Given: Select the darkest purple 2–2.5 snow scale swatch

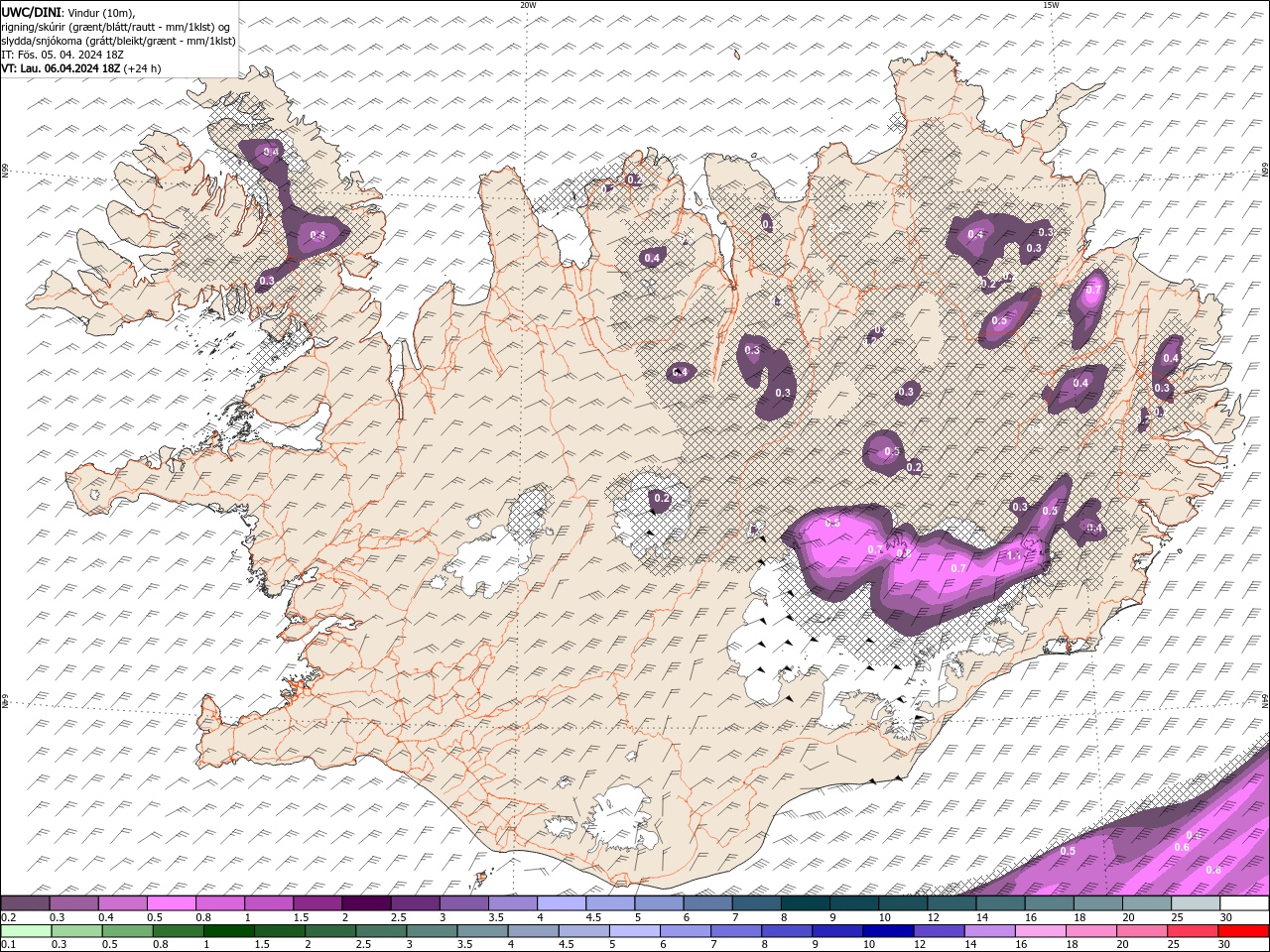Looking at the screenshot, I should tap(366, 903).
